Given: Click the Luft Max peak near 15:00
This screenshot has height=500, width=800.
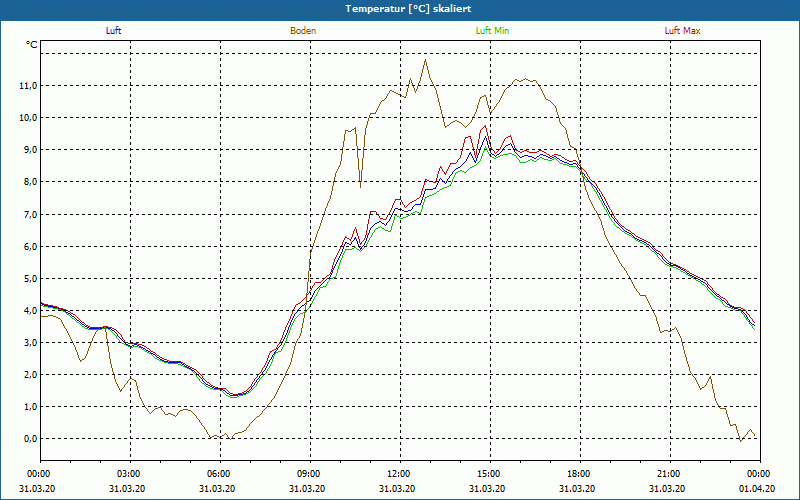Looking at the screenshot, I should (x=485, y=126).
